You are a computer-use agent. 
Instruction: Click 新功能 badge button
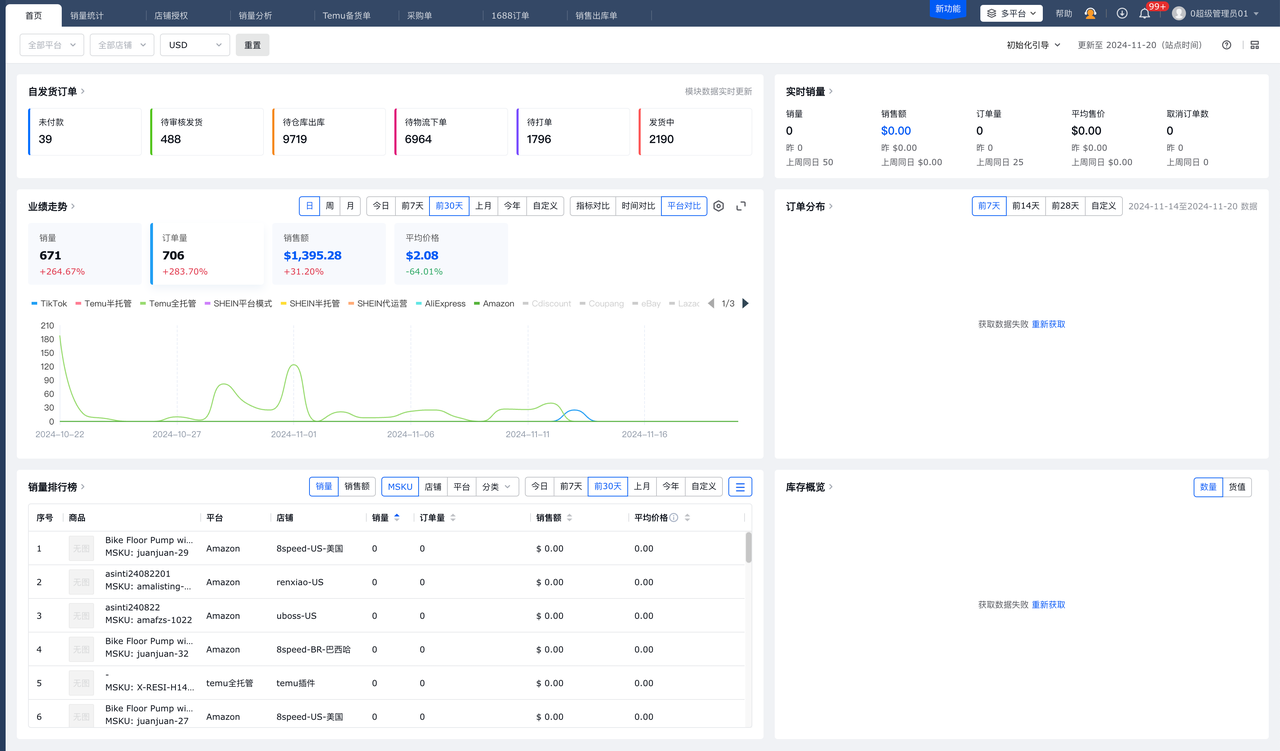tap(947, 9)
